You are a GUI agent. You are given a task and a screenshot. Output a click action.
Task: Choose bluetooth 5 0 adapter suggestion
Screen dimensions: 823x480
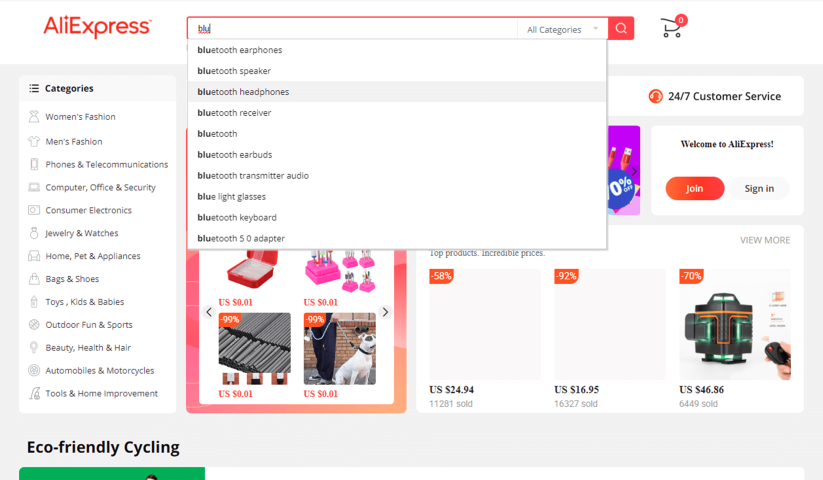coord(397,238)
